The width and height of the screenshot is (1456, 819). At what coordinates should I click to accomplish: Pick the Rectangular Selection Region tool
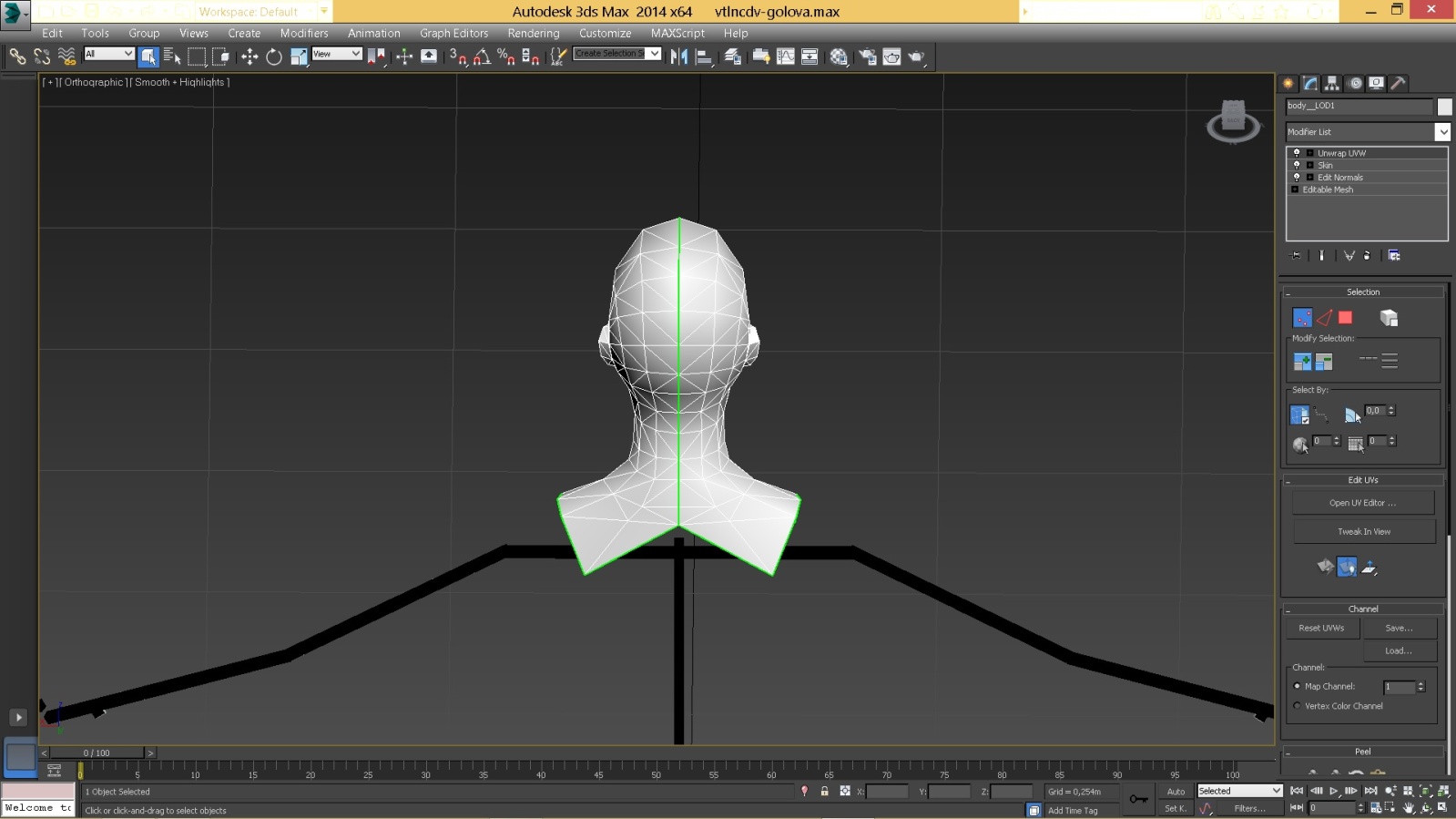coord(197,56)
